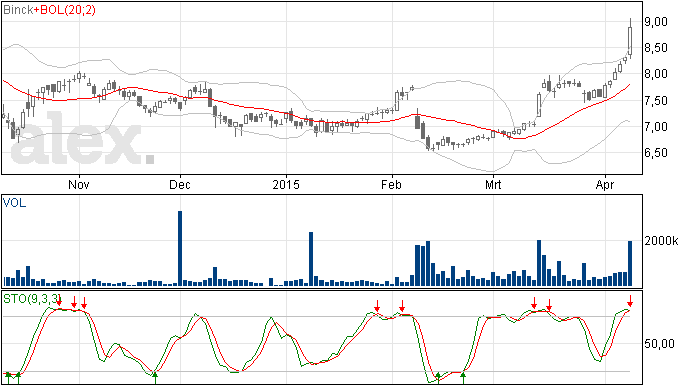Select the STO(9,3,3) indicator label

pos(32,299)
